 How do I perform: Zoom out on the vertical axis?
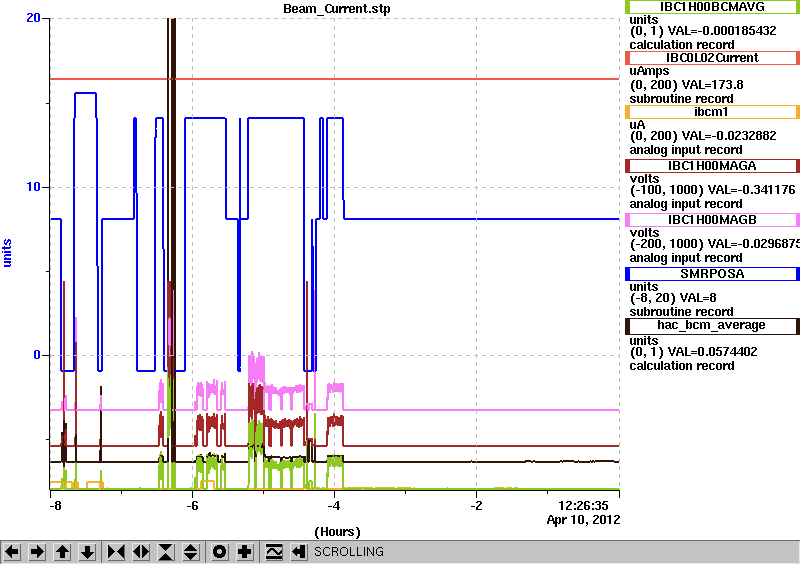click(x=190, y=552)
